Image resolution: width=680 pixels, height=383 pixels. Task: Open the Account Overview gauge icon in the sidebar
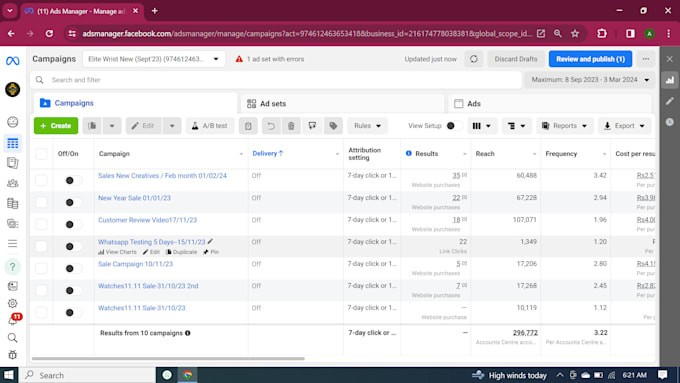tap(13, 122)
